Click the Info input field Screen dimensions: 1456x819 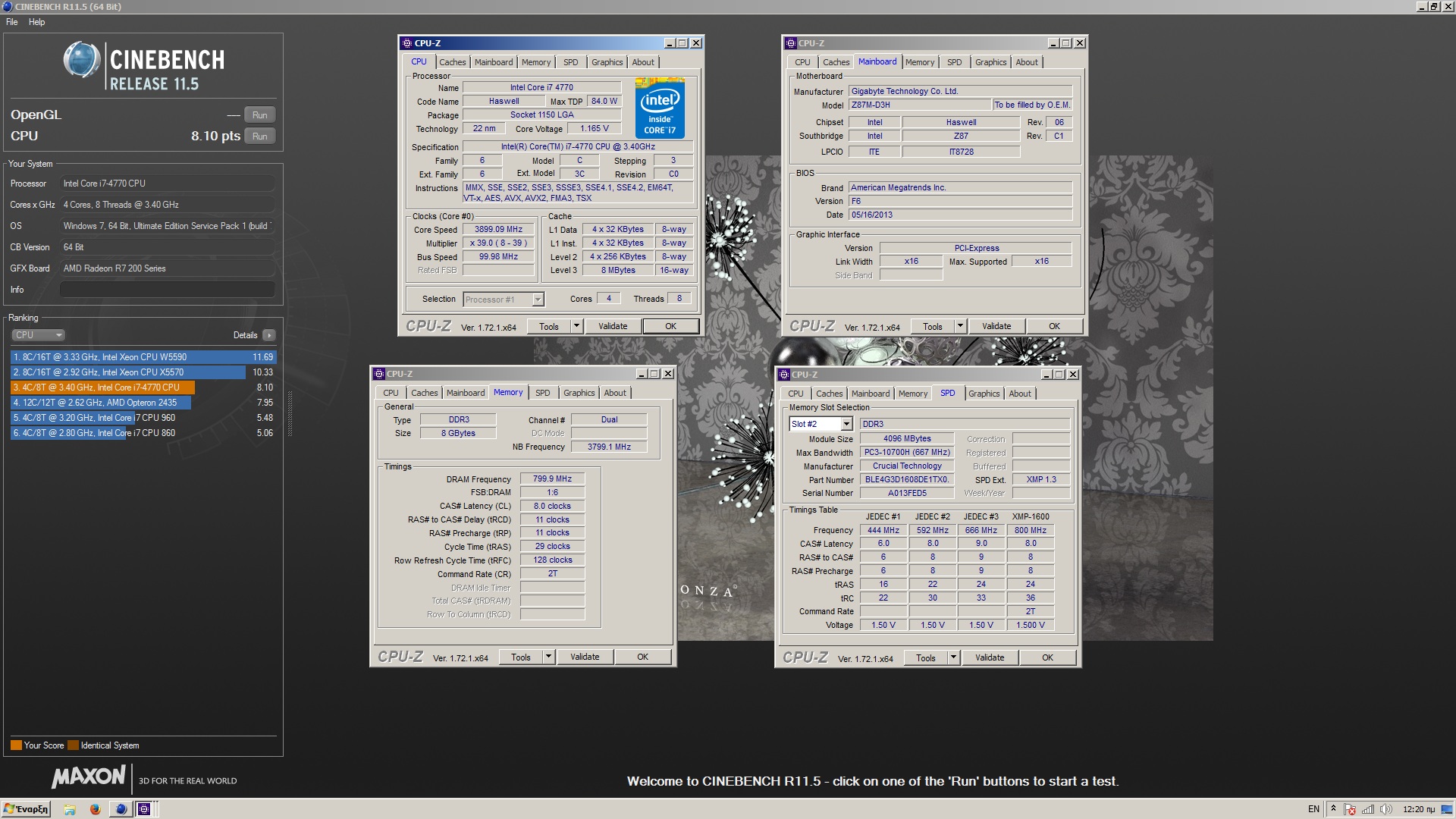point(168,290)
